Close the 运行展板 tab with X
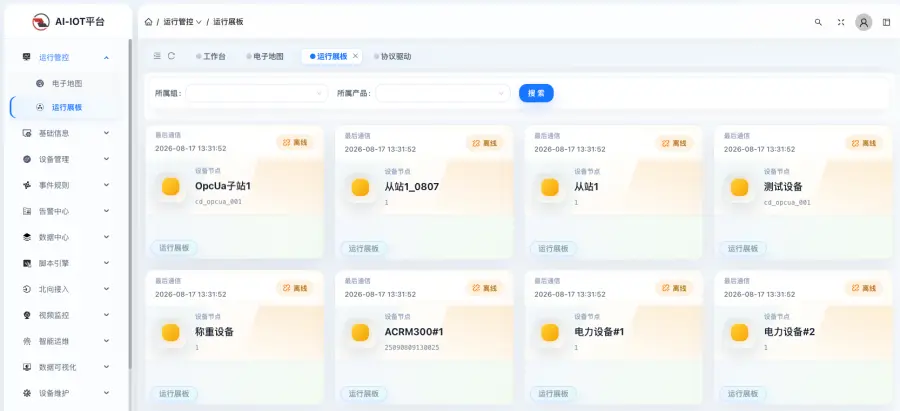The width and height of the screenshot is (900, 411). click(355, 56)
